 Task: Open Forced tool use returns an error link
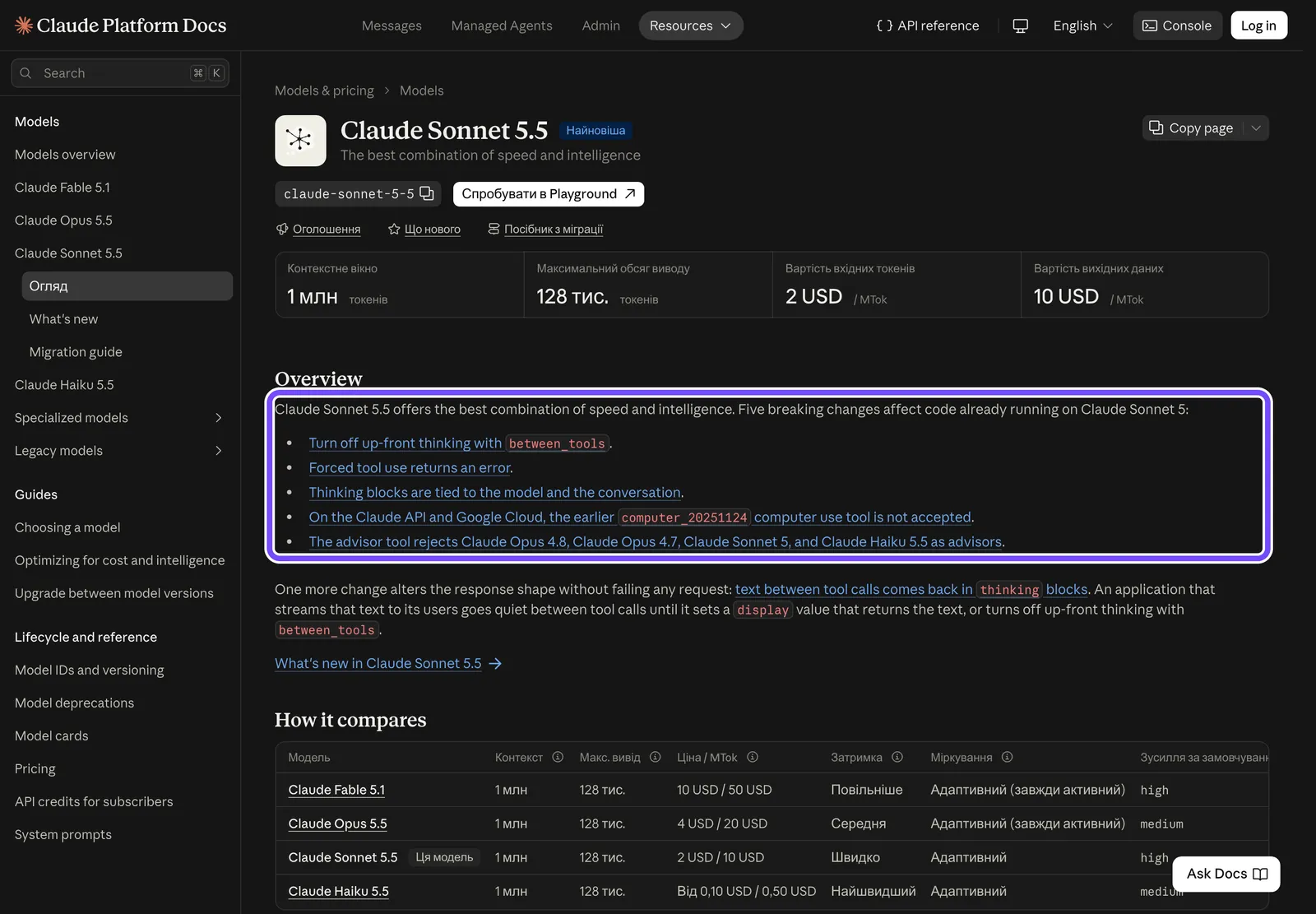coord(410,467)
